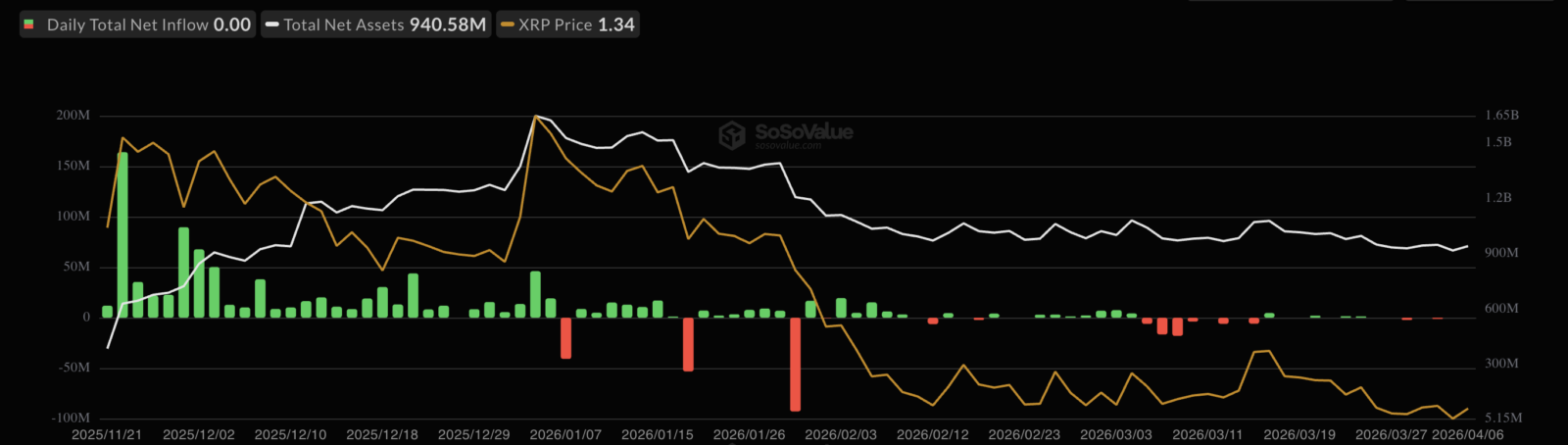1568x445 pixels.
Task: Select the 940.58M value in Total Net Assets legend
Action: point(448,25)
